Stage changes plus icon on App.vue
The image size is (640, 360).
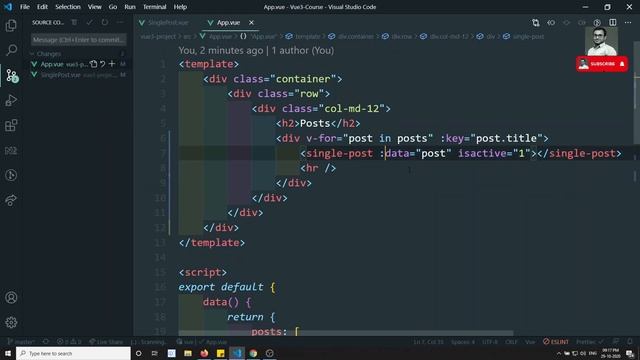pyautogui.click(x=112, y=64)
